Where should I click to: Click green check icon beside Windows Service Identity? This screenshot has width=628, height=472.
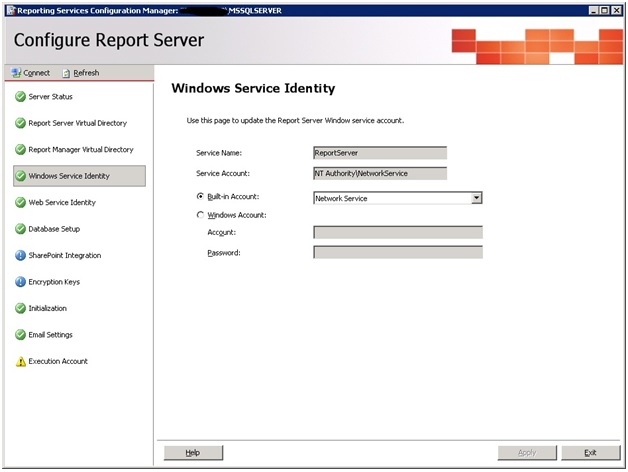(20, 176)
